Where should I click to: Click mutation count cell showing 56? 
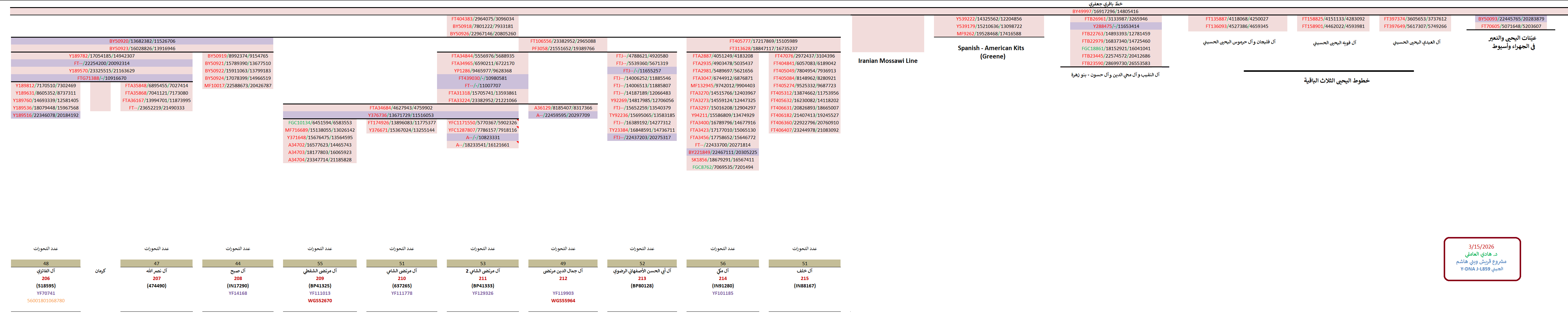point(722,264)
